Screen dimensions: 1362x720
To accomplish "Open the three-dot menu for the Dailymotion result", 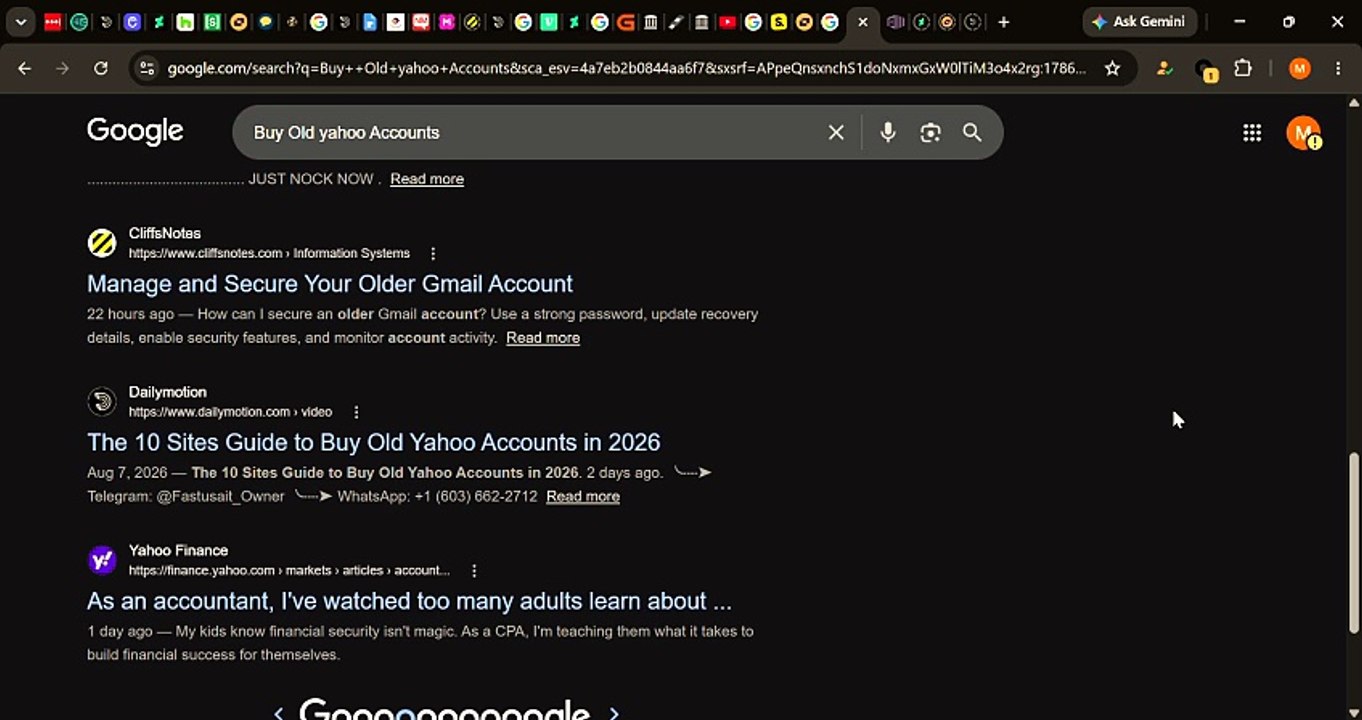I will coord(356,412).
